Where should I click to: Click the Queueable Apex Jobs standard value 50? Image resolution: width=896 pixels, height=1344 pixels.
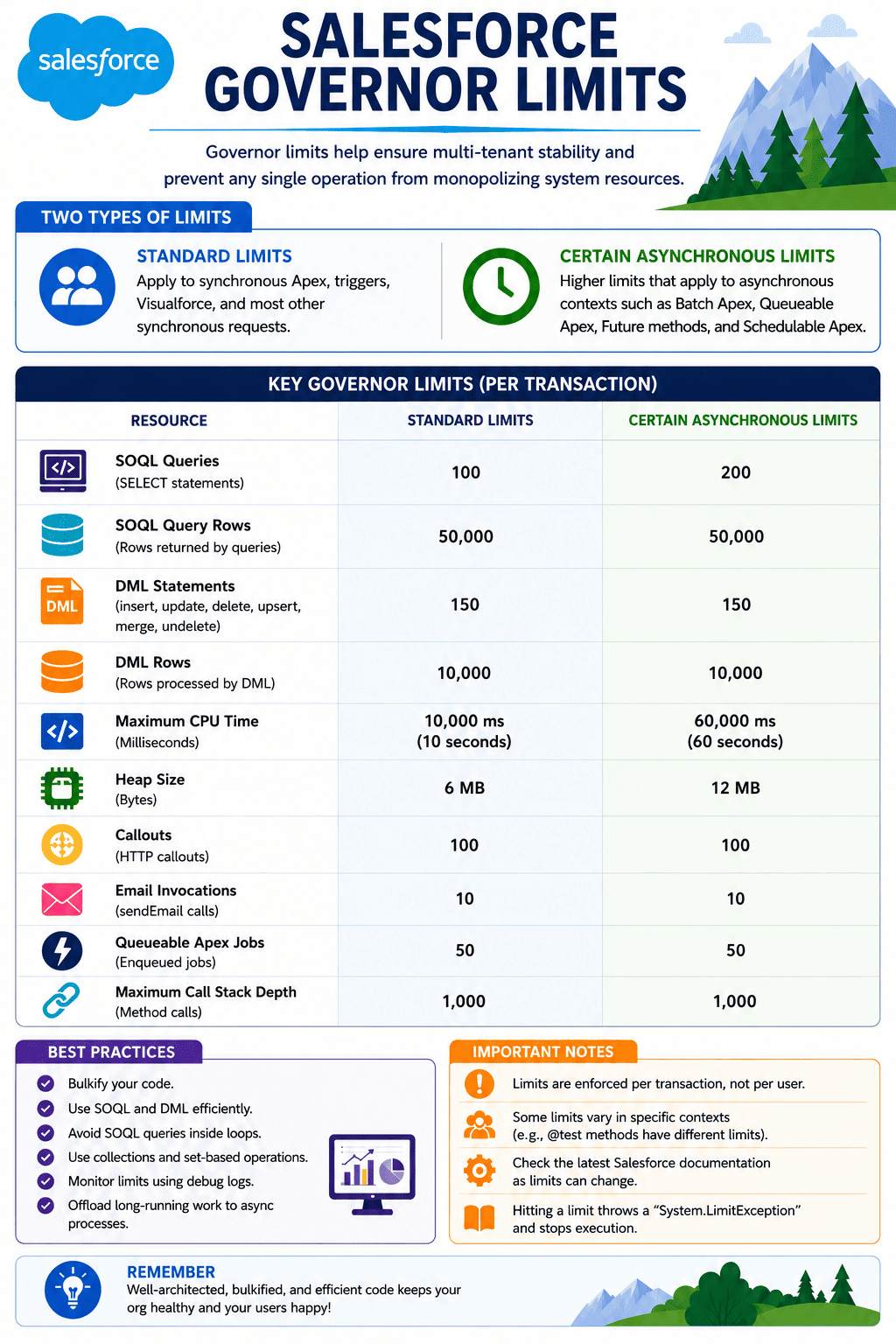pyautogui.click(x=465, y=950)
